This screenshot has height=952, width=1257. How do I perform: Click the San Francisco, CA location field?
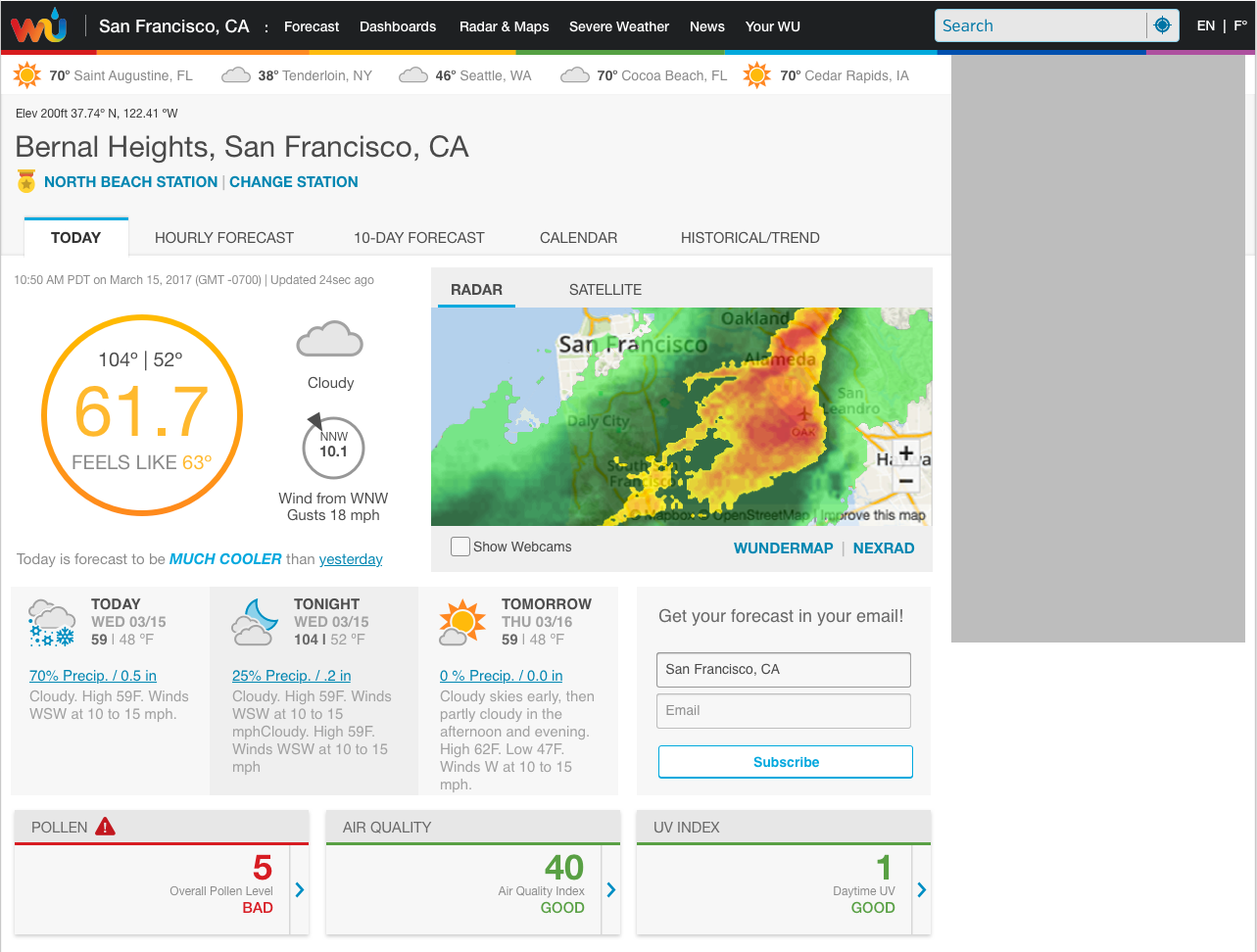point(784,669)
